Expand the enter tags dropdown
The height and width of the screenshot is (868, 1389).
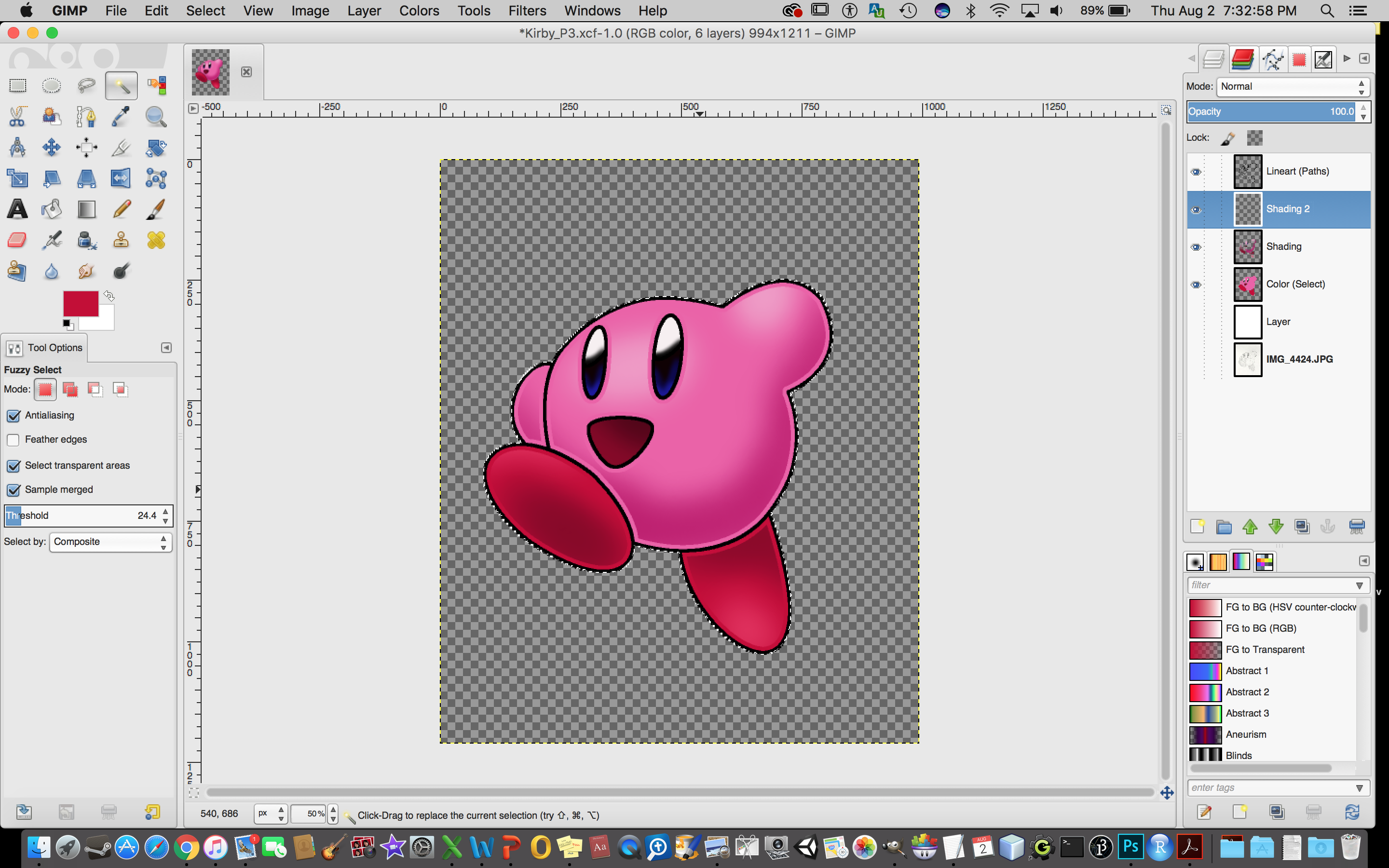tap(1359, 788)
